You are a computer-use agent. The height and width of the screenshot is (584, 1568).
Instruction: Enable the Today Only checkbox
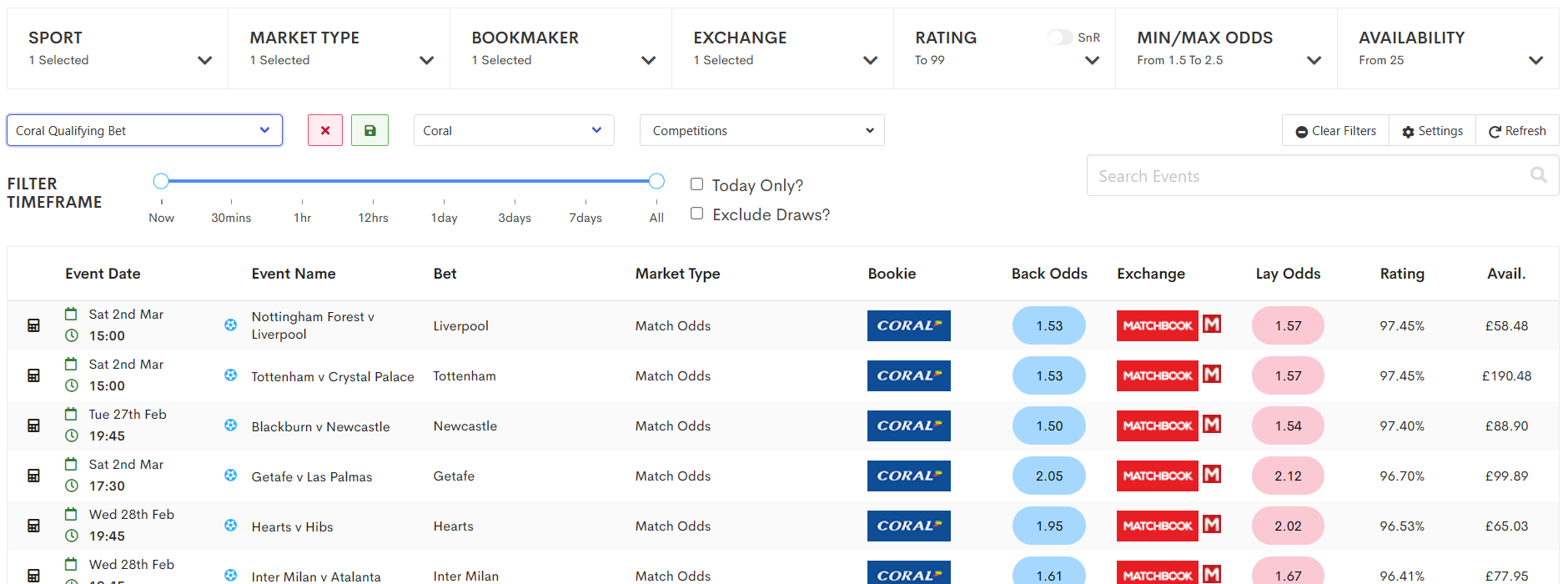pos(697,184)
